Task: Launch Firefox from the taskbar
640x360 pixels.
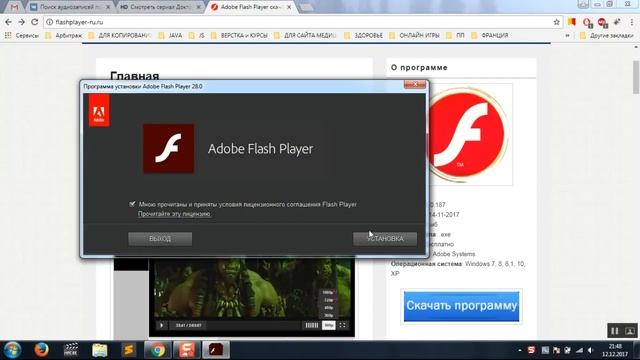Action: 41,350
